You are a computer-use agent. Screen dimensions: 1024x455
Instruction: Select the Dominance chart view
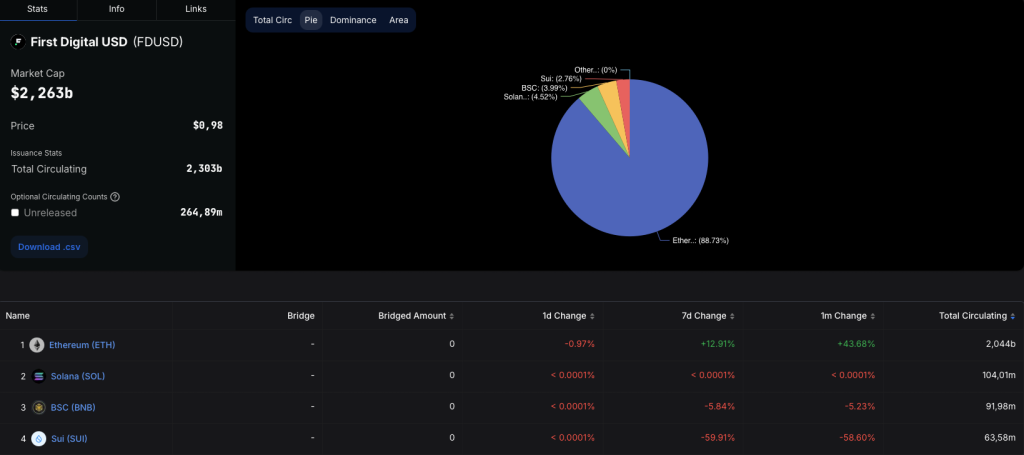pyautogui.click(x=353, y=20)
